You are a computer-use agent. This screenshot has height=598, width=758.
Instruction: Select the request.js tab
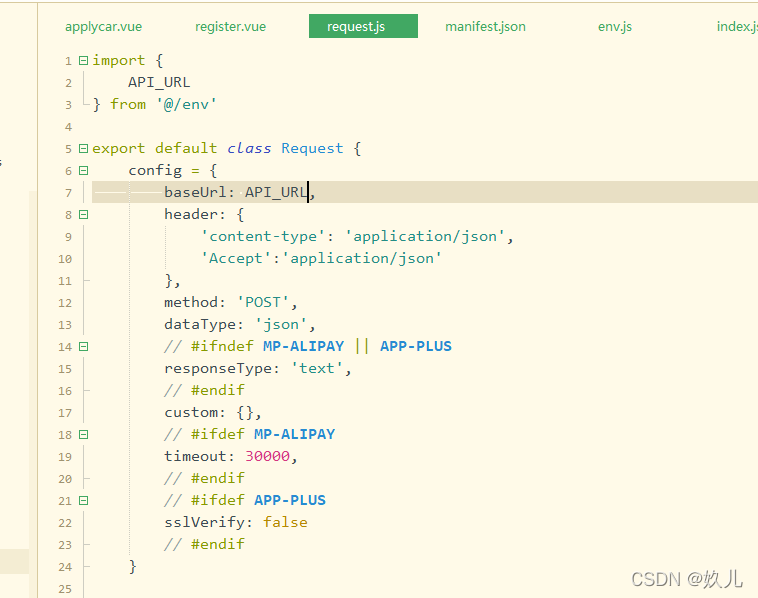pos(356,27)
